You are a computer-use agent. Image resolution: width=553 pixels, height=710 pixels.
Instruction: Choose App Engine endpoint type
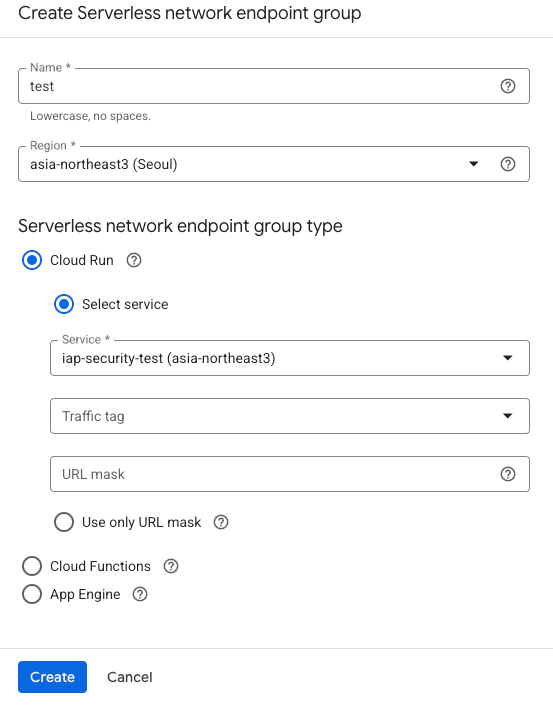tap(32, 594)
